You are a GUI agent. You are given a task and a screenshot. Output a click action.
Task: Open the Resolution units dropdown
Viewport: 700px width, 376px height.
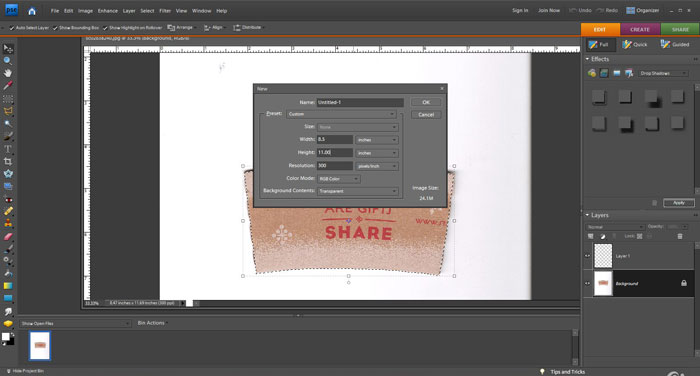(x=377, y=166)
